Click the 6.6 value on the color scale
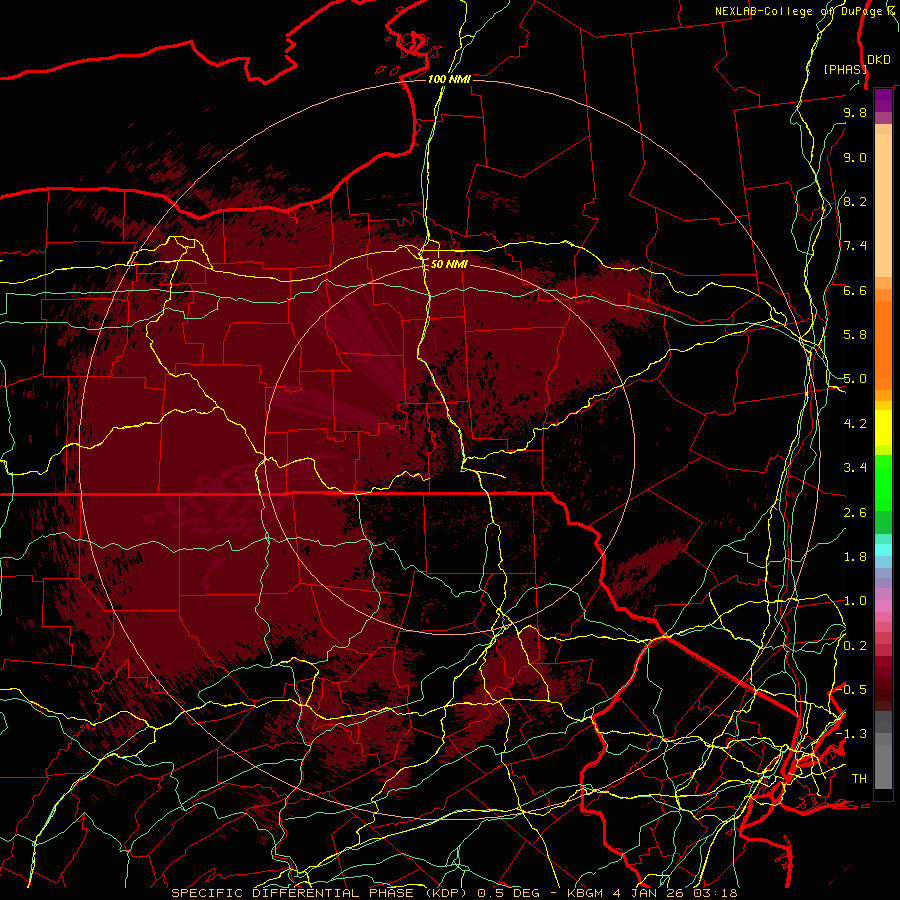This screenshot has height=900, width=900. 855,290
